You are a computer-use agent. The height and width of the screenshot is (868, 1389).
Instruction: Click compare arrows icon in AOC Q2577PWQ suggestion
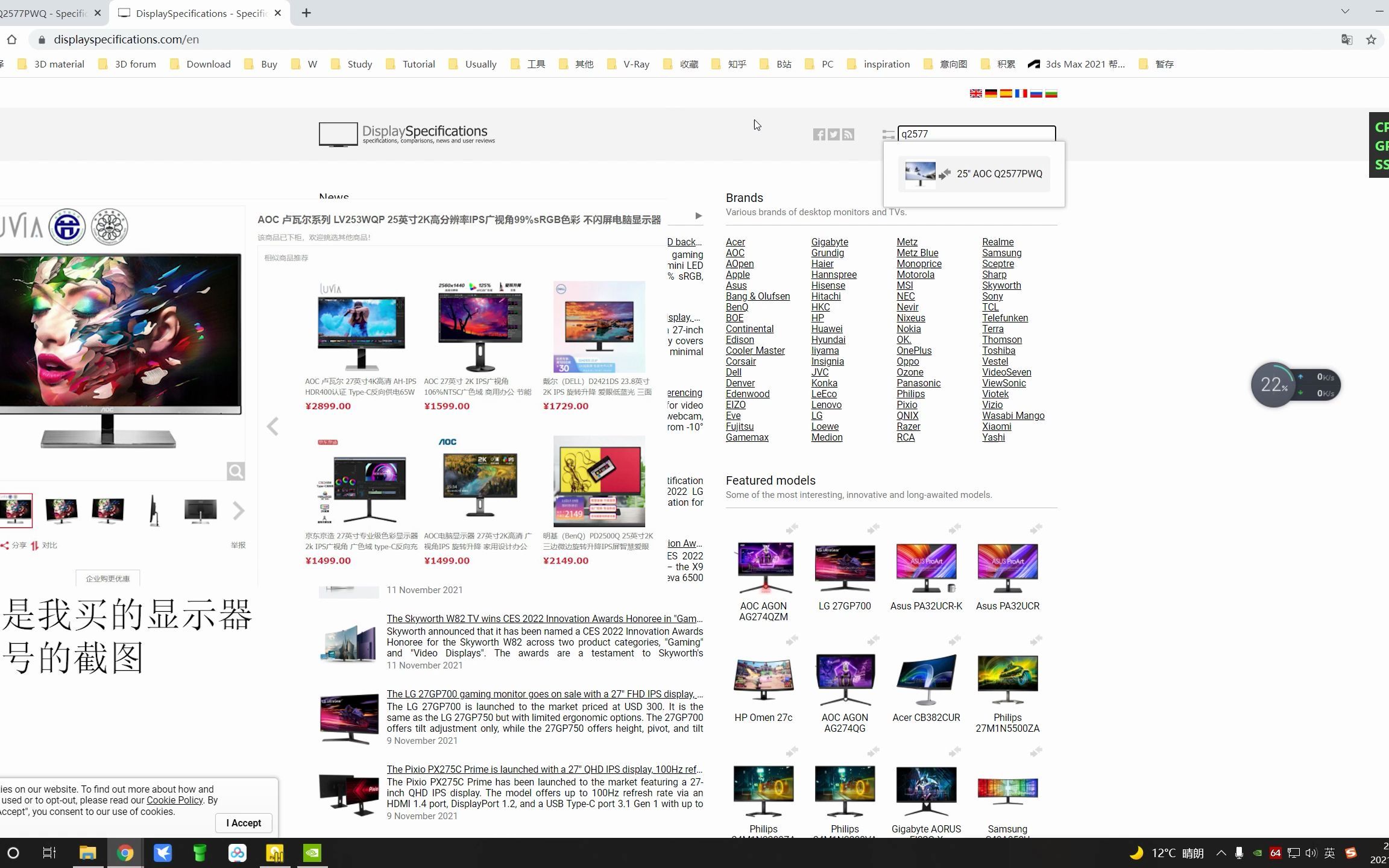(x=945, y=174)
